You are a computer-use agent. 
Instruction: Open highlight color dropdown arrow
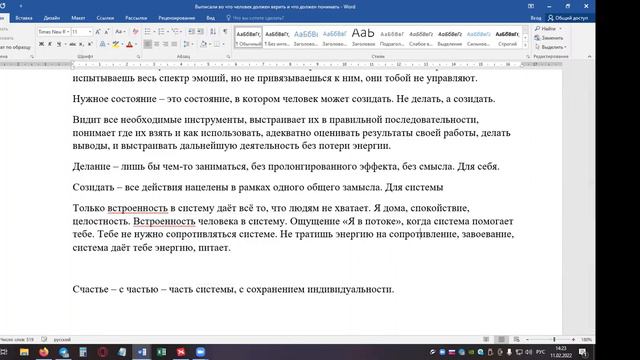click(x=122, y=44)
